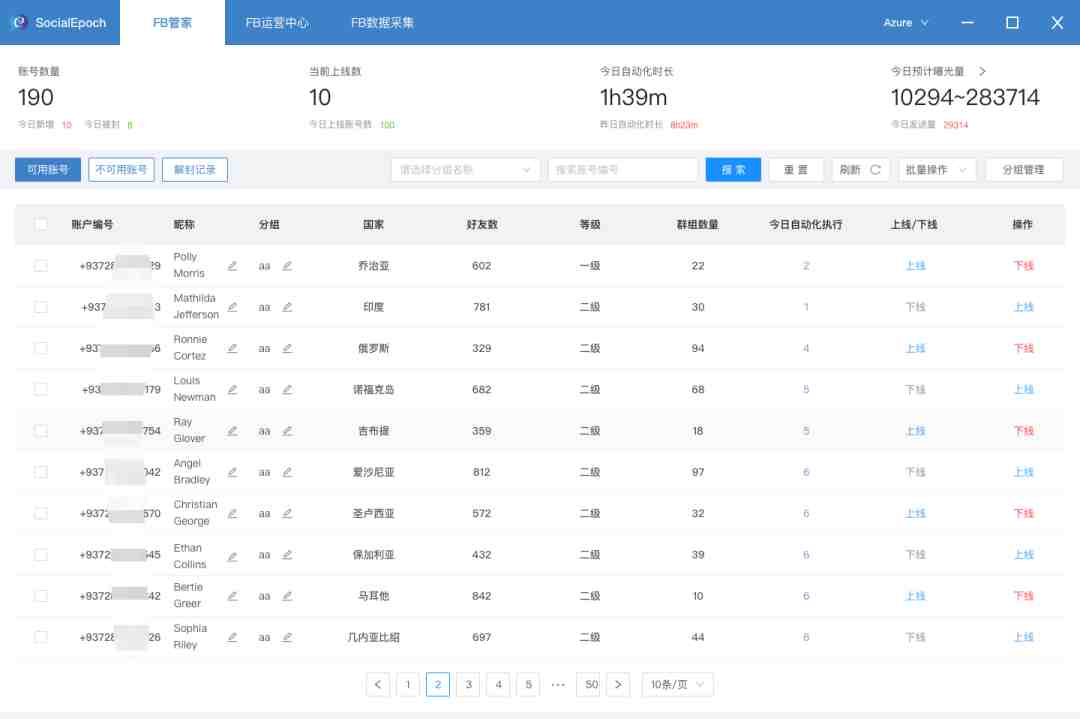The width and height of the screenshot is (1080, 719).
Task: Open the 分组管理 group management button
Action: tap(1024, 170)
